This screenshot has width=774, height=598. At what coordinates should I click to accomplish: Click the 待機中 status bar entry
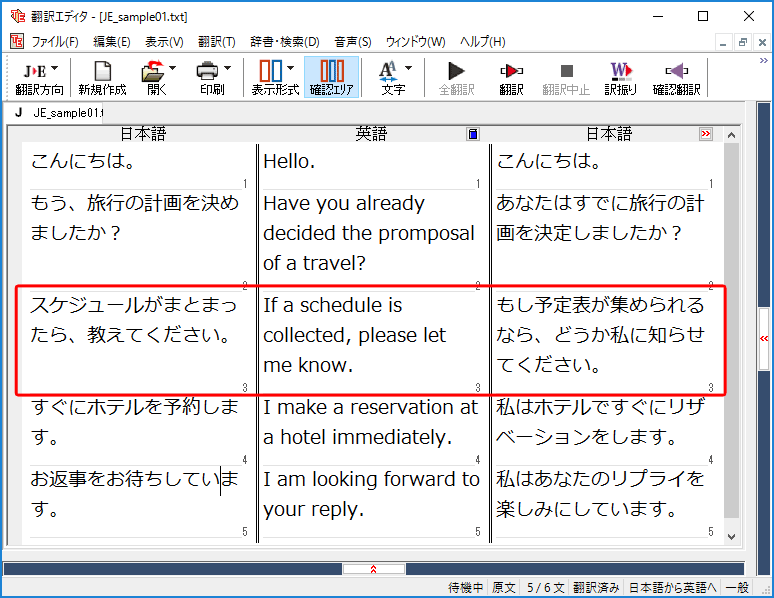(x=465, y=588)
